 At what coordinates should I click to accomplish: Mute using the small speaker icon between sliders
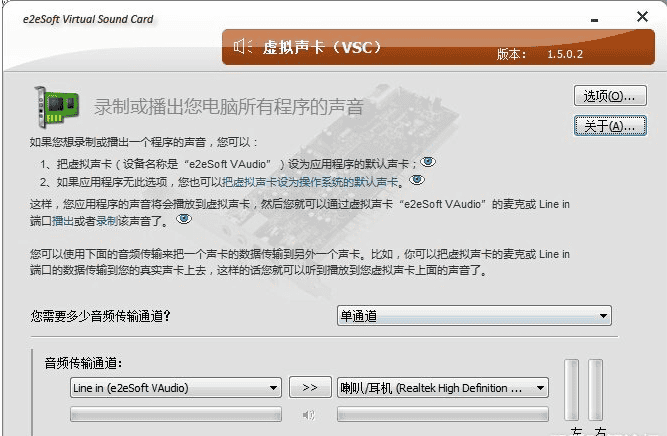click(310, 414)
